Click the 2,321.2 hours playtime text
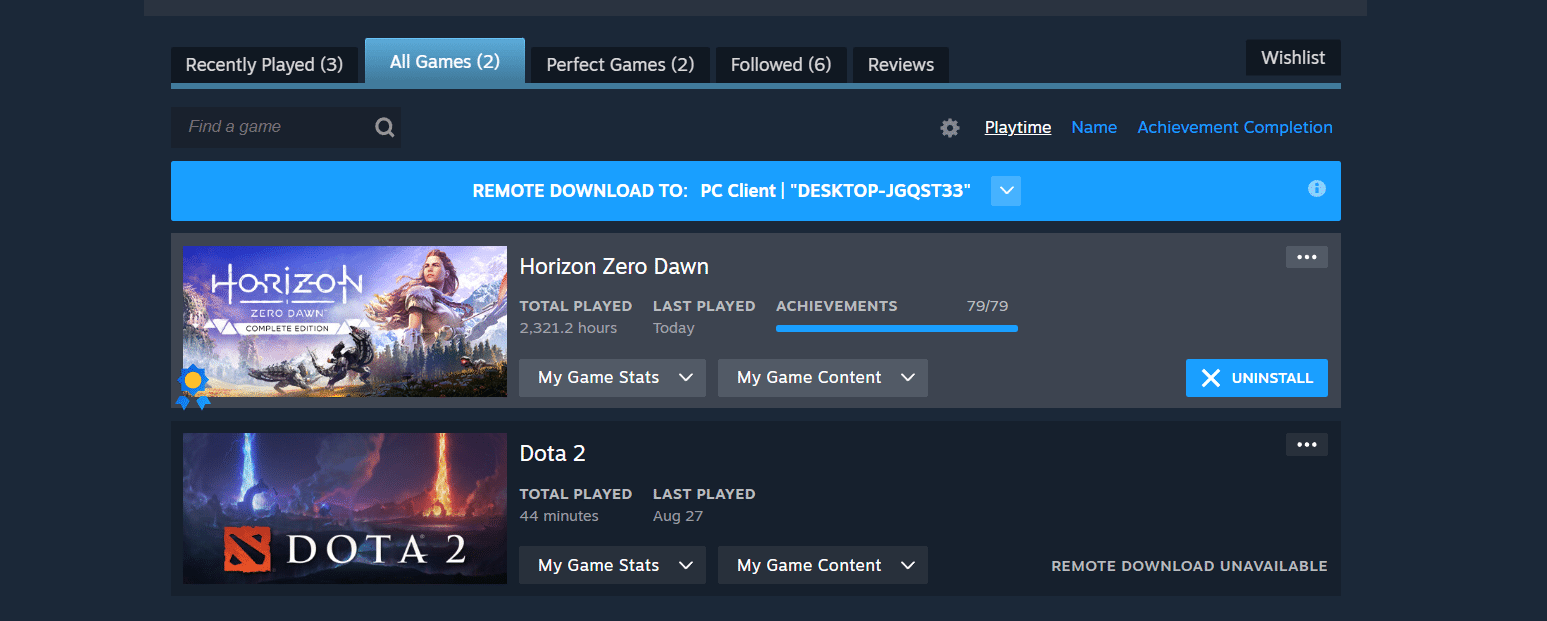This screenshot has height=621, width=1547. coord(569,328)
